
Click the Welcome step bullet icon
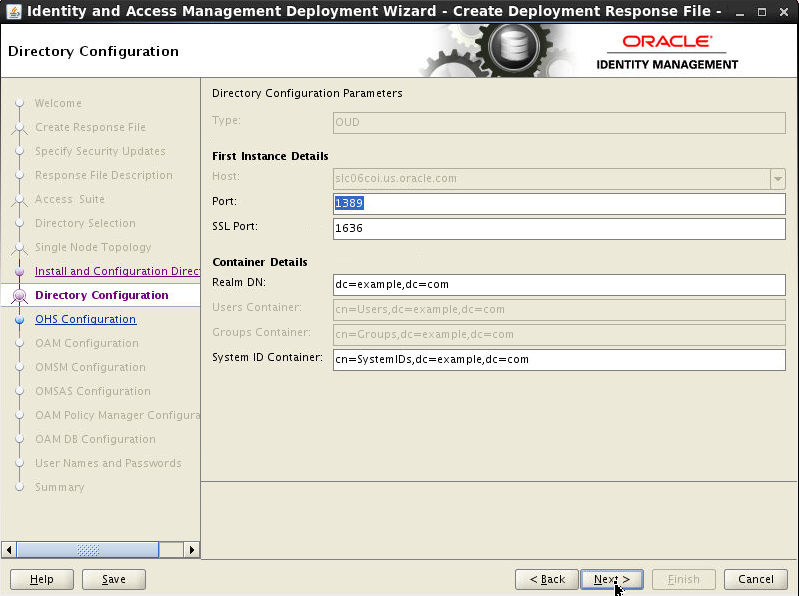coord(20,103)
